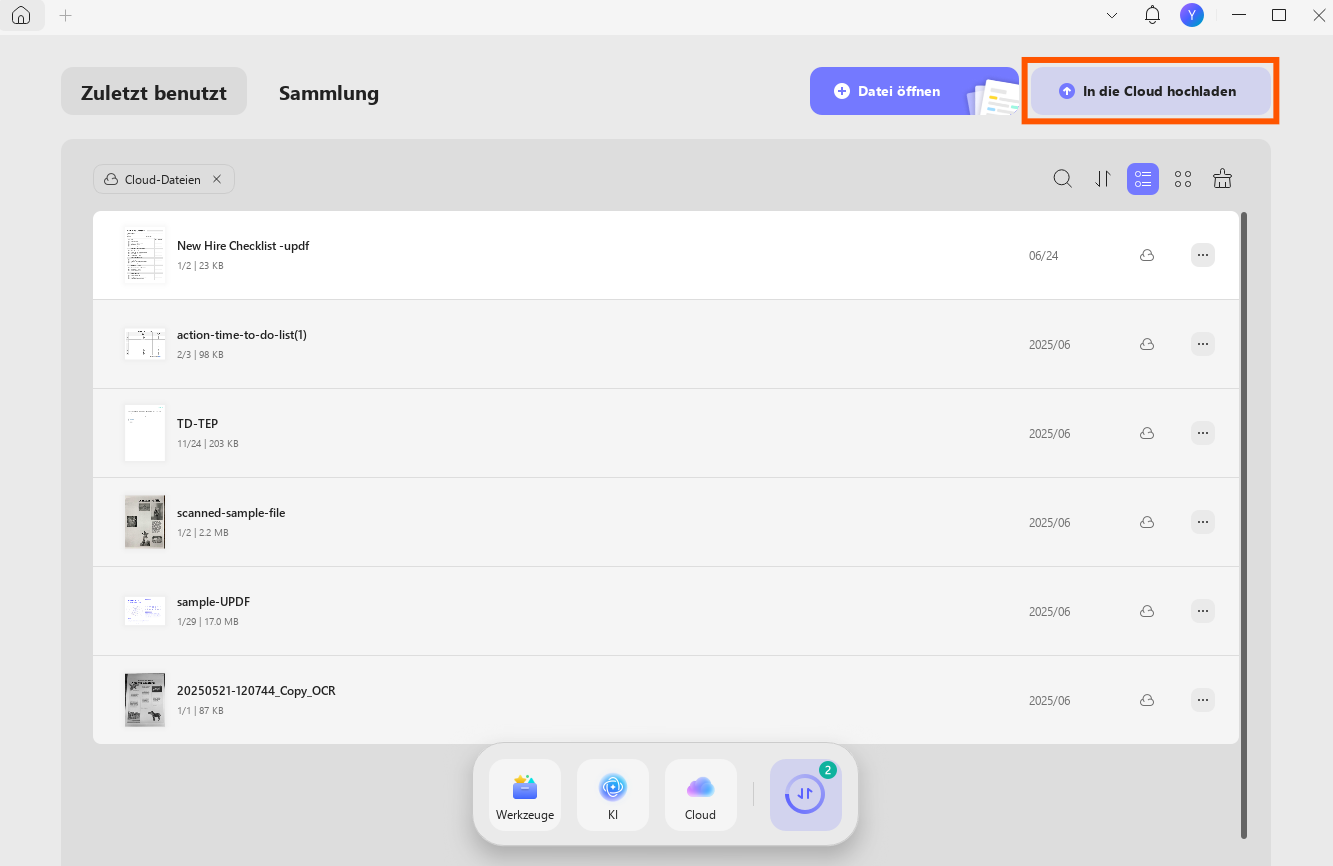This screenshot has height=866, width=1333.
Task: Click thumbnail of 20250521-120744_Copy_OCR
Action: tap(145, 700)
